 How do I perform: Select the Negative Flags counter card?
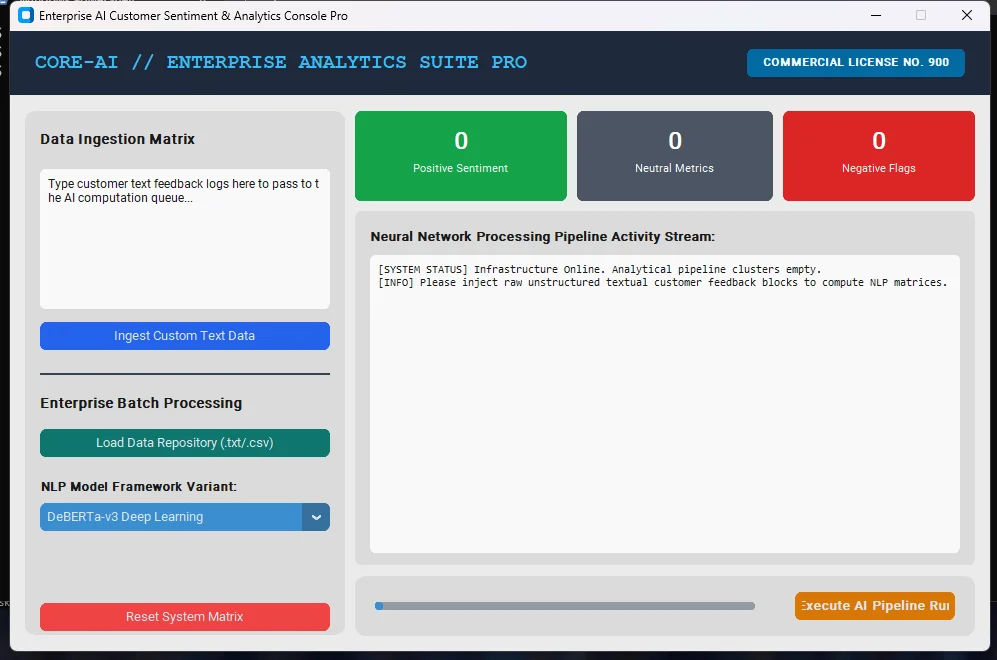(x=878, y=156)
